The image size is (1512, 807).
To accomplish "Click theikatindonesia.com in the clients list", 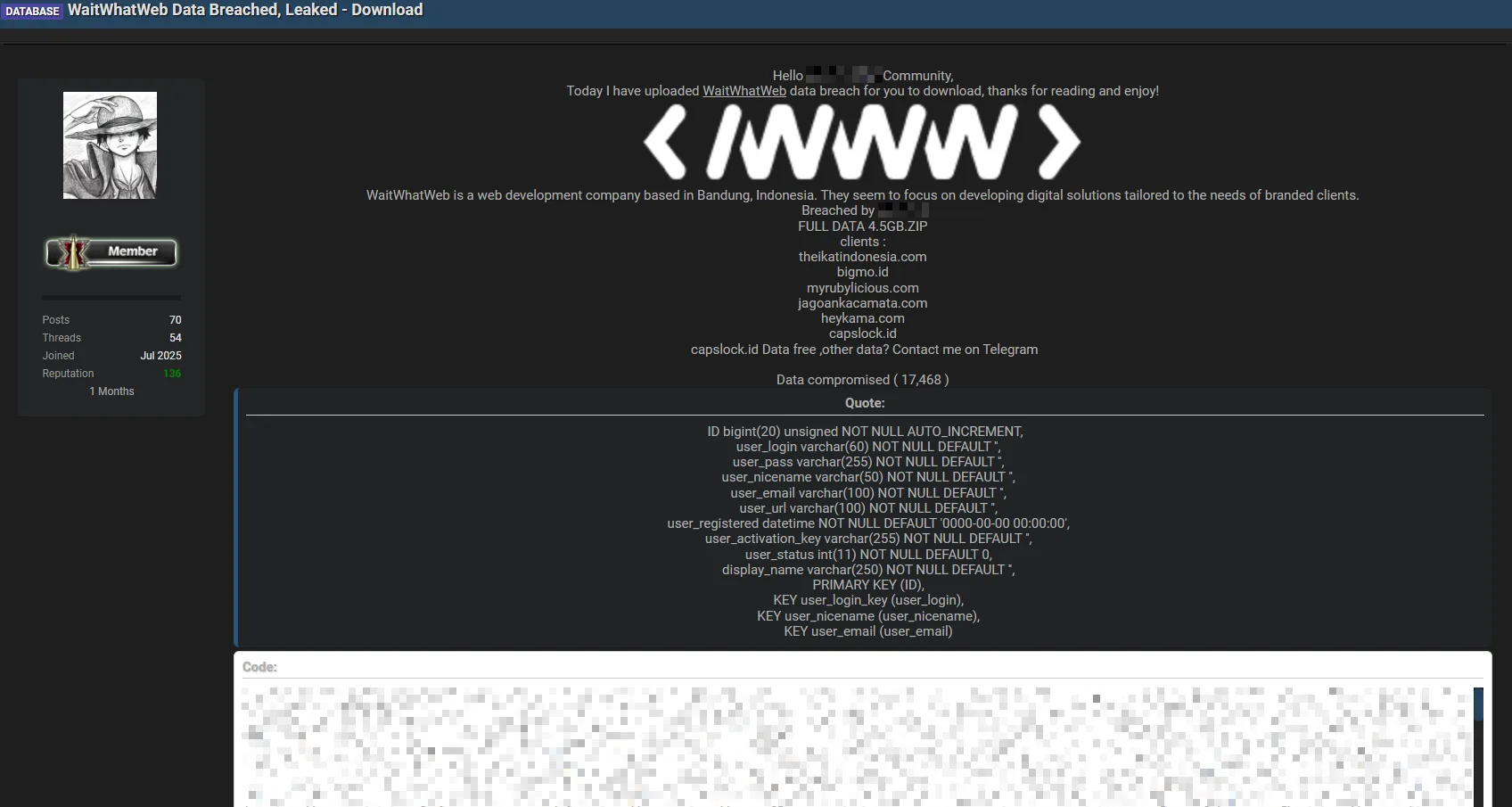I will pyautogui.click(x=862, y=257).
